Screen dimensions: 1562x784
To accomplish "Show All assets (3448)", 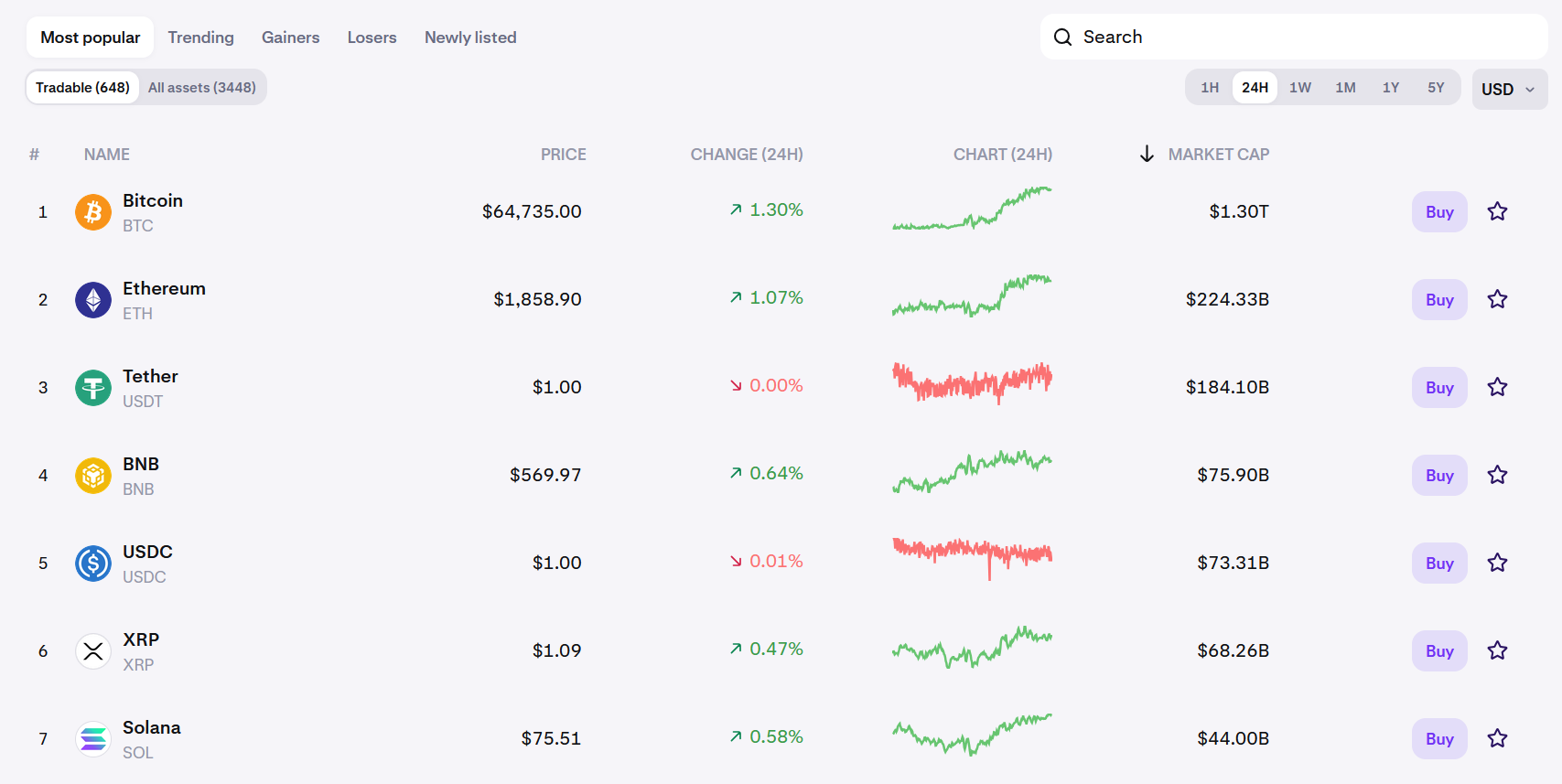I will [202, 88].
